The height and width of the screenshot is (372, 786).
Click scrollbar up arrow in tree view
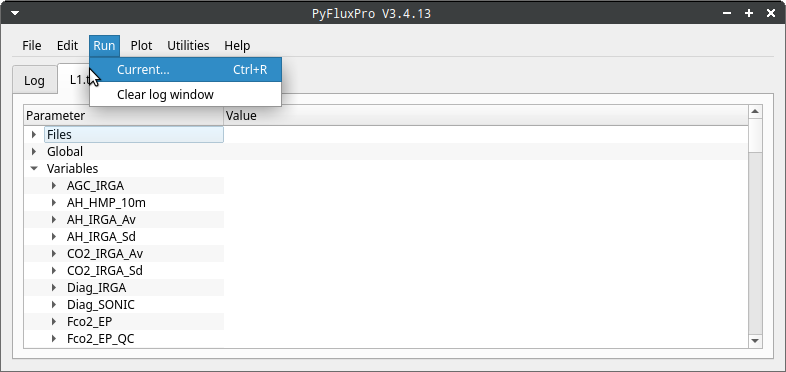[x=755, y=112]
